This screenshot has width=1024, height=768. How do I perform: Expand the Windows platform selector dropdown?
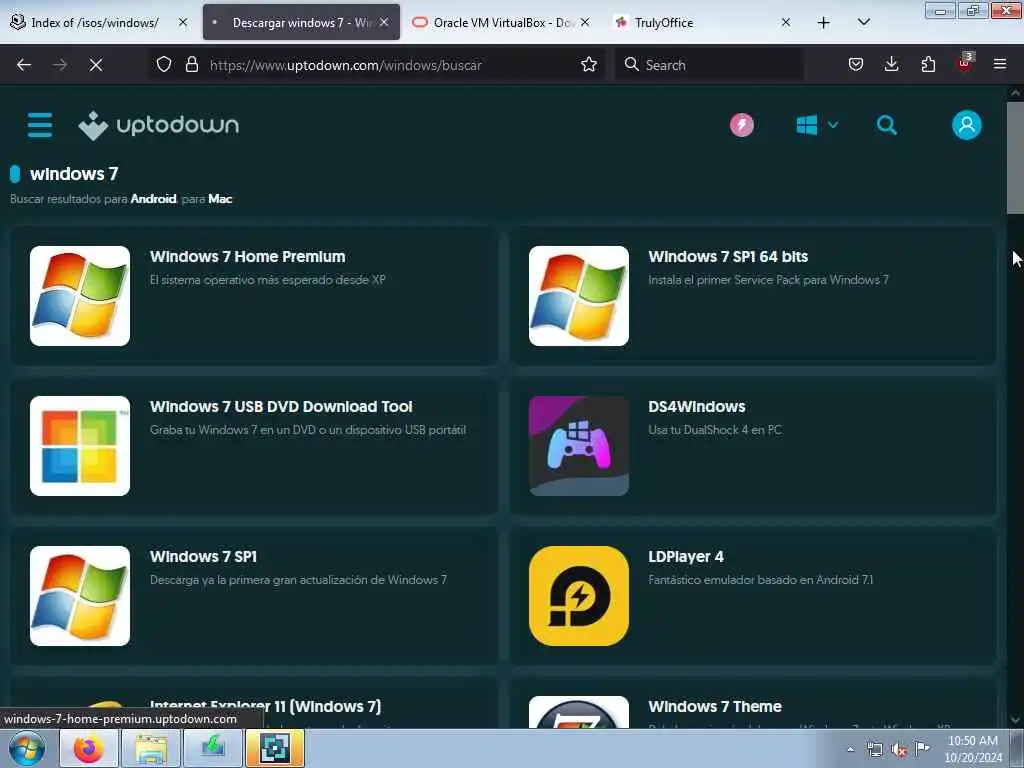click(x=817, y=125)
